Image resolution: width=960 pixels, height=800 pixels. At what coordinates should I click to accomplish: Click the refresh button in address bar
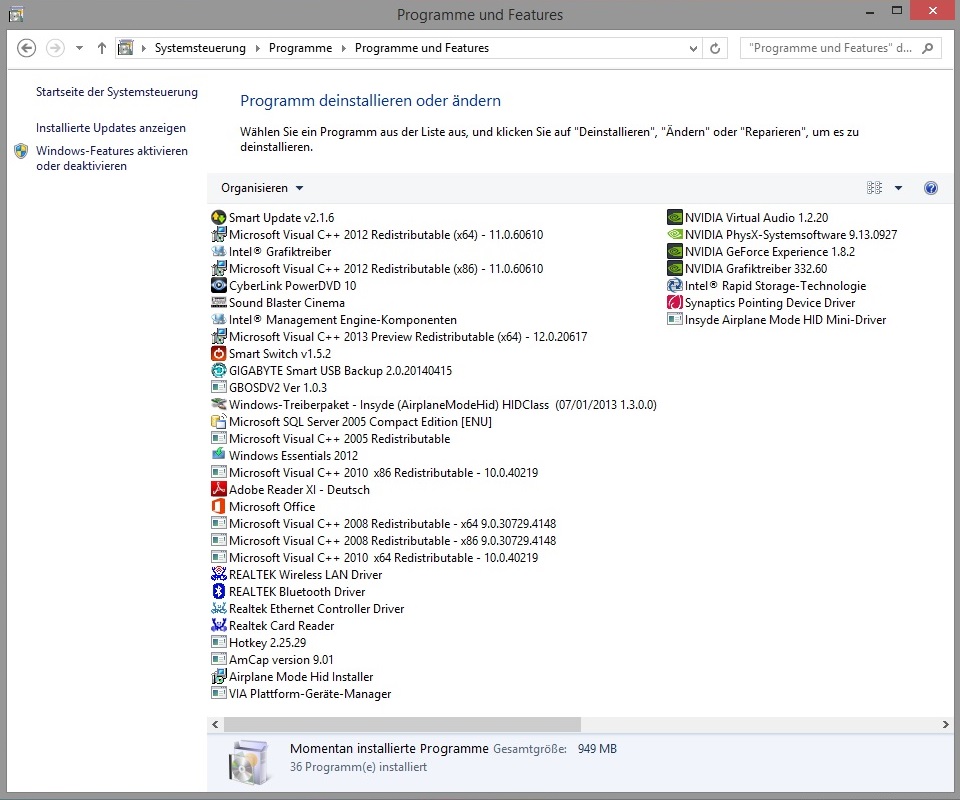pyautogui.click(x=715, y=48)
